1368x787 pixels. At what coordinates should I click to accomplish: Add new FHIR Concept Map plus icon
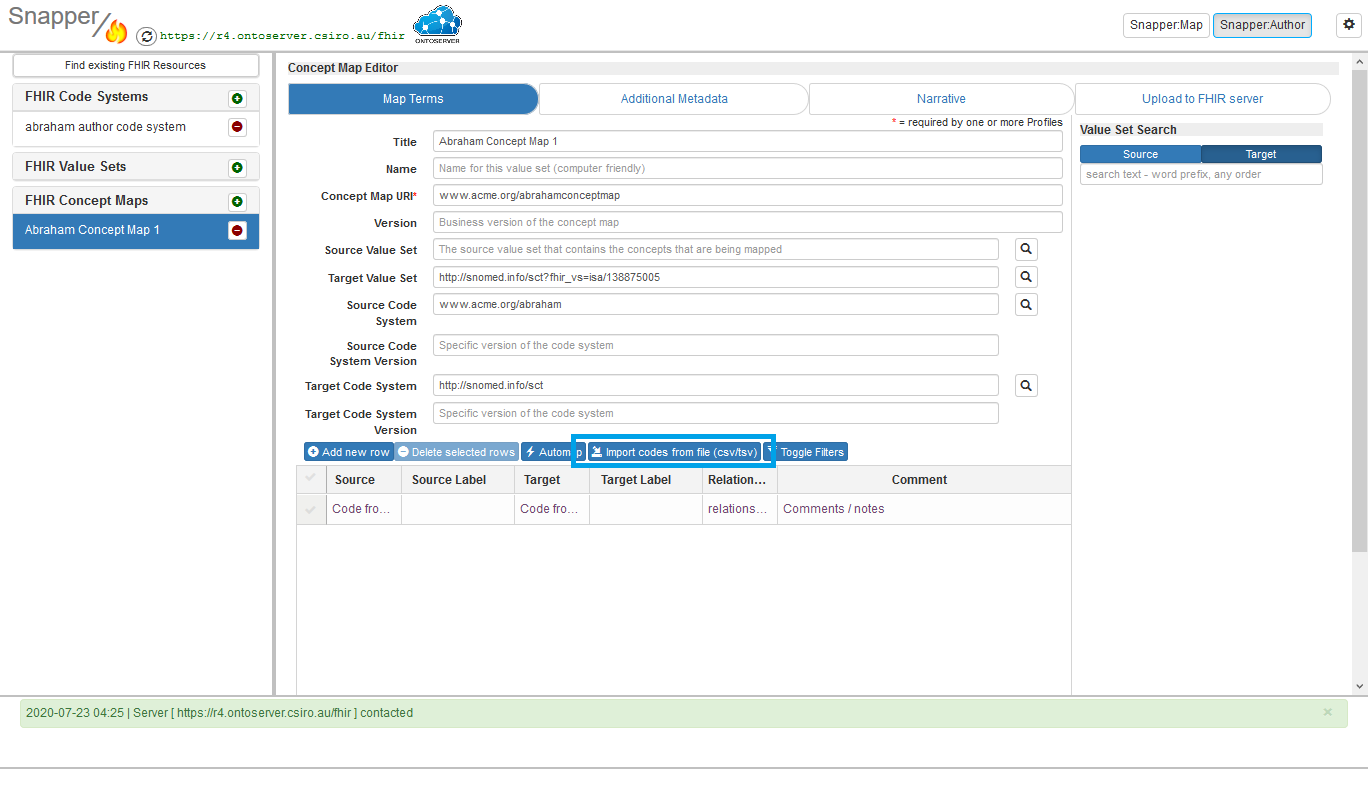(237, 201)
